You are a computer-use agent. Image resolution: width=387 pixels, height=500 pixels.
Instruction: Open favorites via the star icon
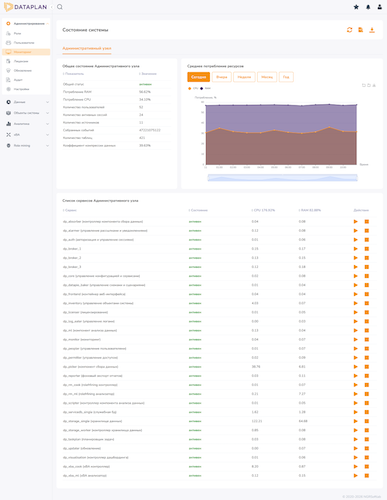356,7
